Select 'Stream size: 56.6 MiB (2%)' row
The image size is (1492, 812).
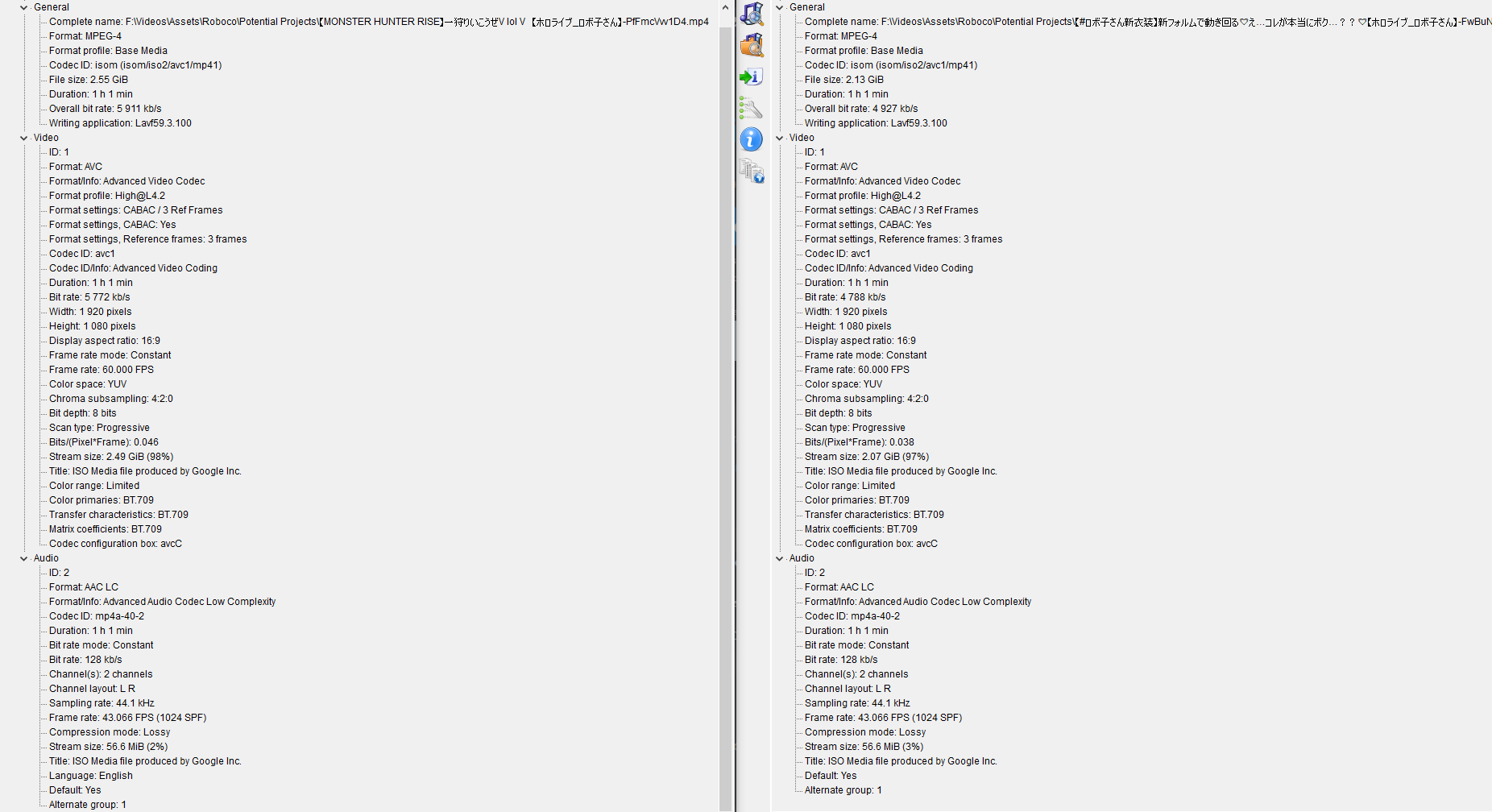(109, 747)
